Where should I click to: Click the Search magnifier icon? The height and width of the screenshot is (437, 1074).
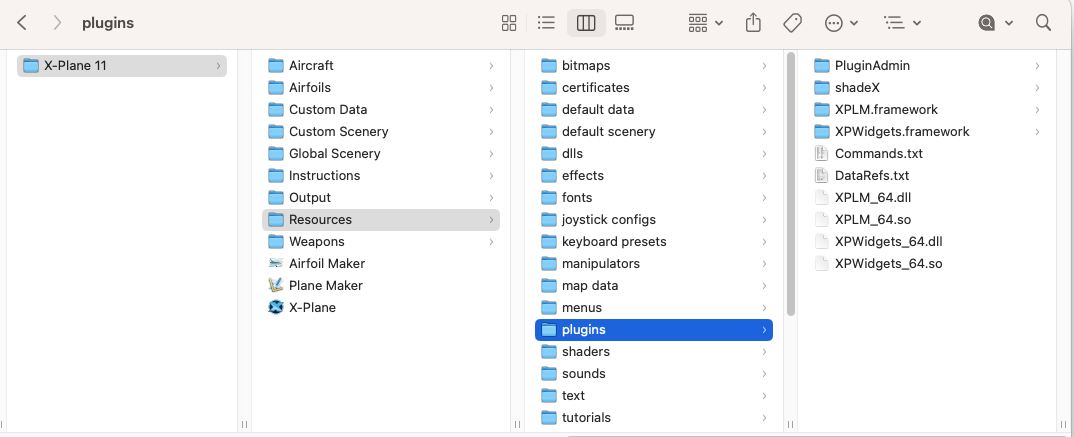pyautogui.click(x=1043, y=23)
